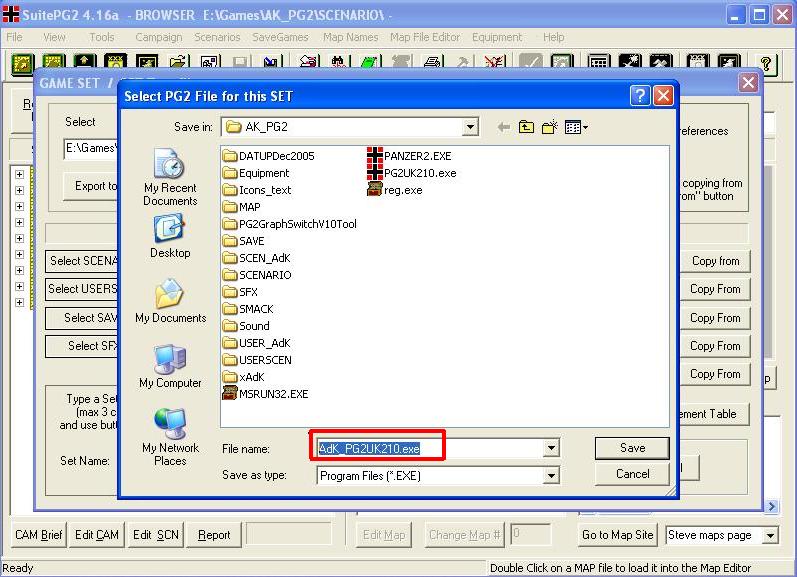
Task: Create a new folder in AK_PG2
Action: [x=549, y=127]
